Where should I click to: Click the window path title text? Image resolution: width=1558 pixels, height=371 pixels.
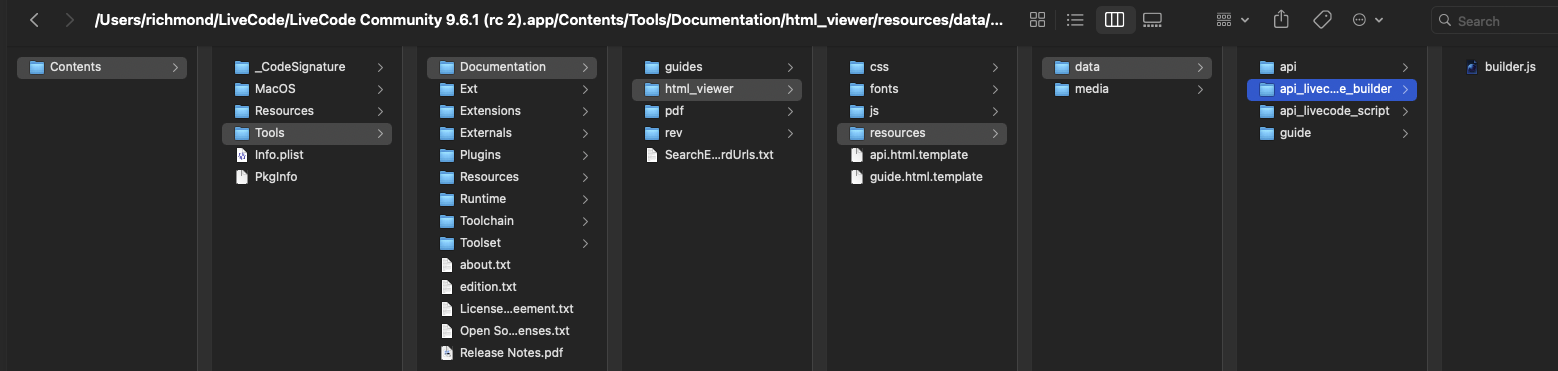tap(549, 20)
